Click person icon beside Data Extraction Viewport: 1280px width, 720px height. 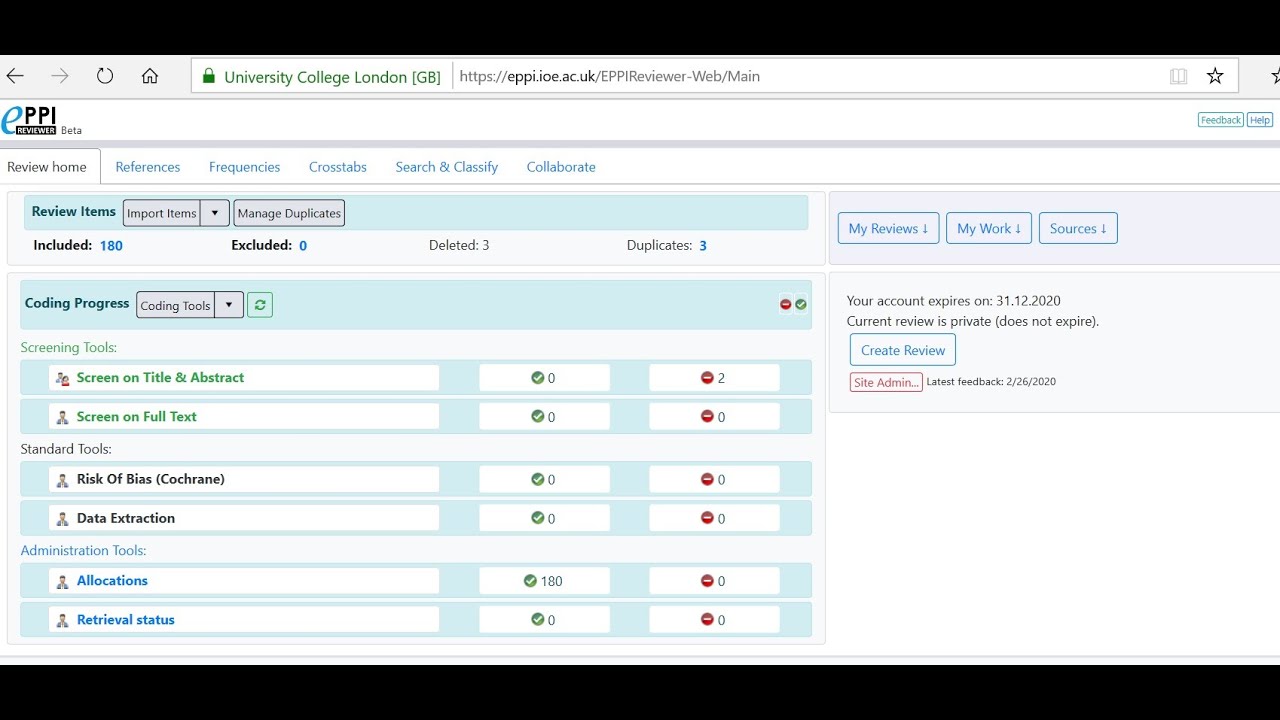(63, 519)
